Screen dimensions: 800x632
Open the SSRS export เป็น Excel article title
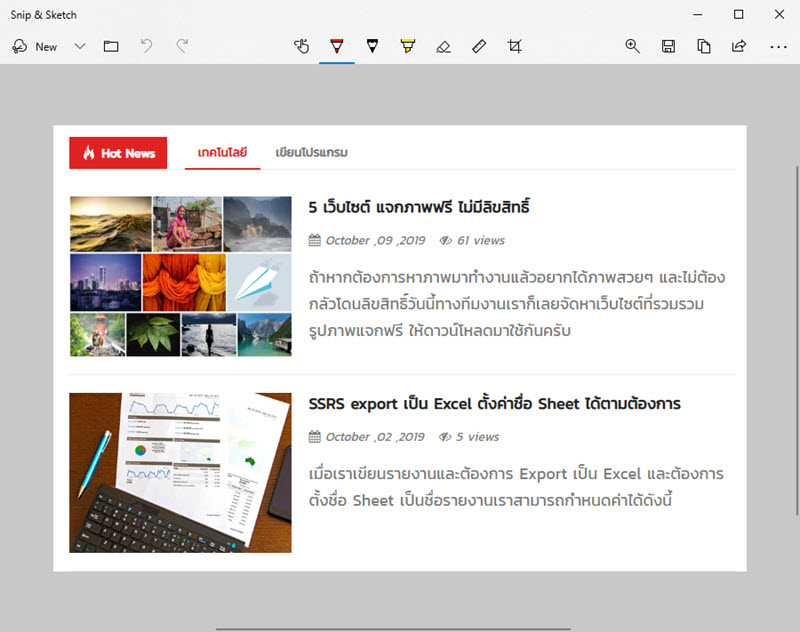coord(494,403)
